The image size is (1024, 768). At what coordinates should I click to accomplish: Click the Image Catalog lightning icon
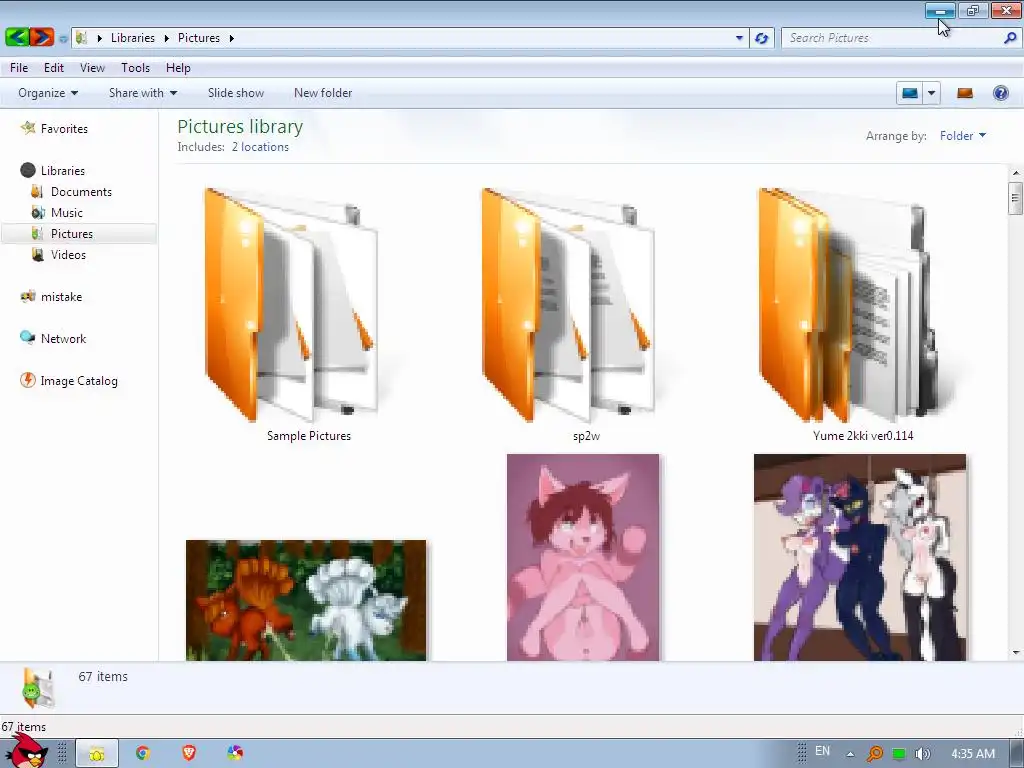27,380
